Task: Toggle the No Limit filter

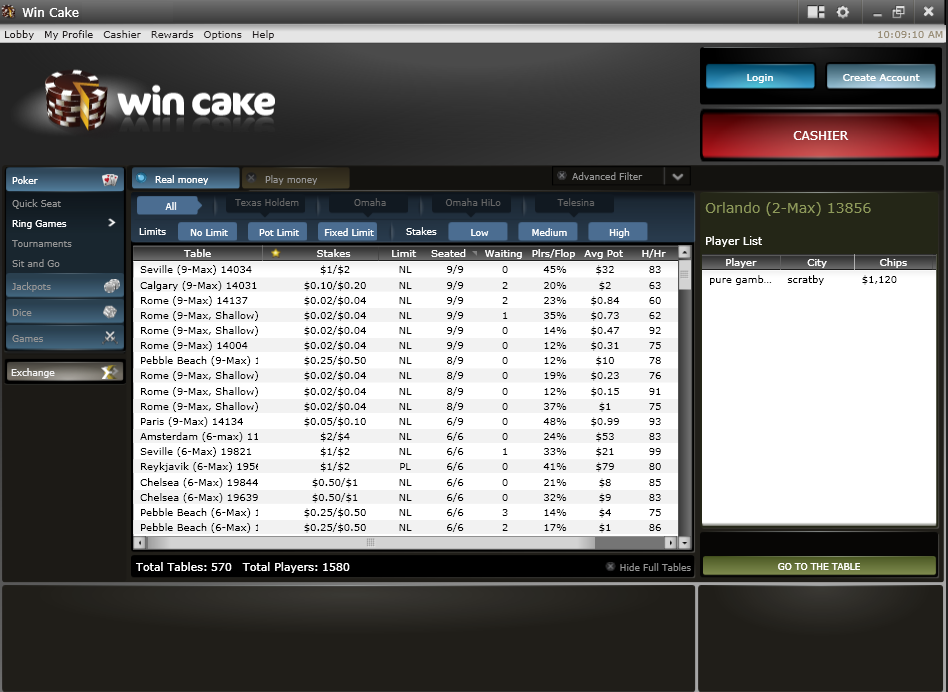Action: tap(209, 232)
